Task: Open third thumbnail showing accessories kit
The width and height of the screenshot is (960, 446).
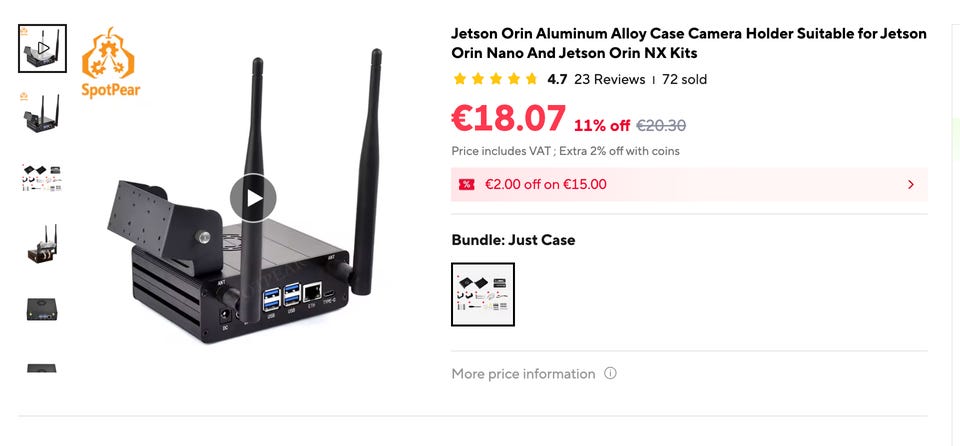Action: [43, 178]
